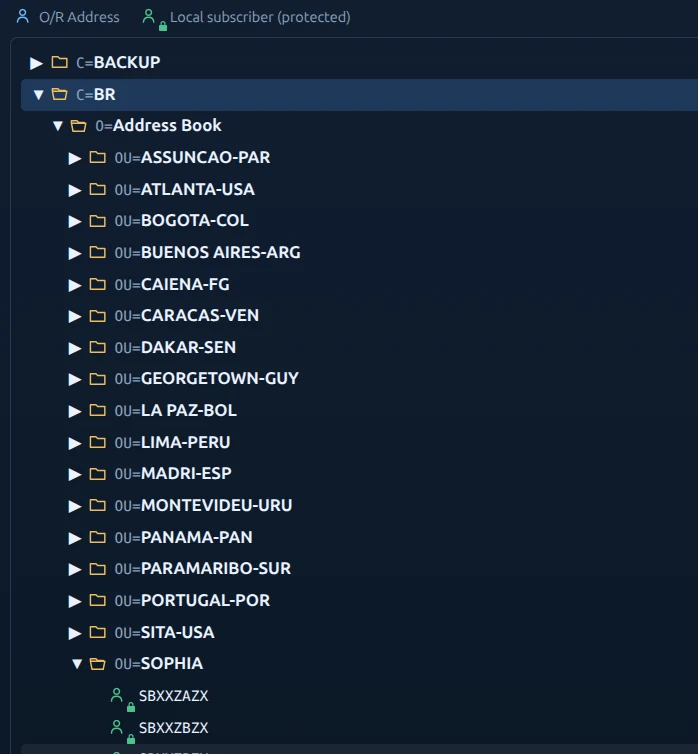Click protected subscriber icon for SBXXZAZX
Screen dimensions: 698x754
coord(122,699)
